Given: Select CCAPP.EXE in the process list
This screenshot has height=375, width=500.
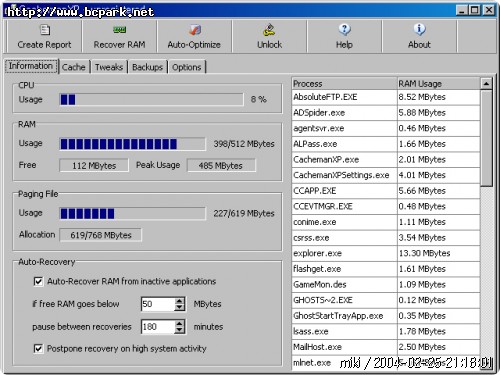Looking at the screenshot, I should click(x=386, y=191).
